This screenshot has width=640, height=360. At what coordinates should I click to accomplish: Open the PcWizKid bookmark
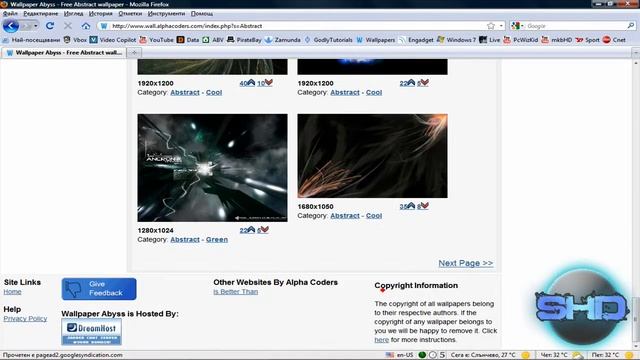(520, 40)
